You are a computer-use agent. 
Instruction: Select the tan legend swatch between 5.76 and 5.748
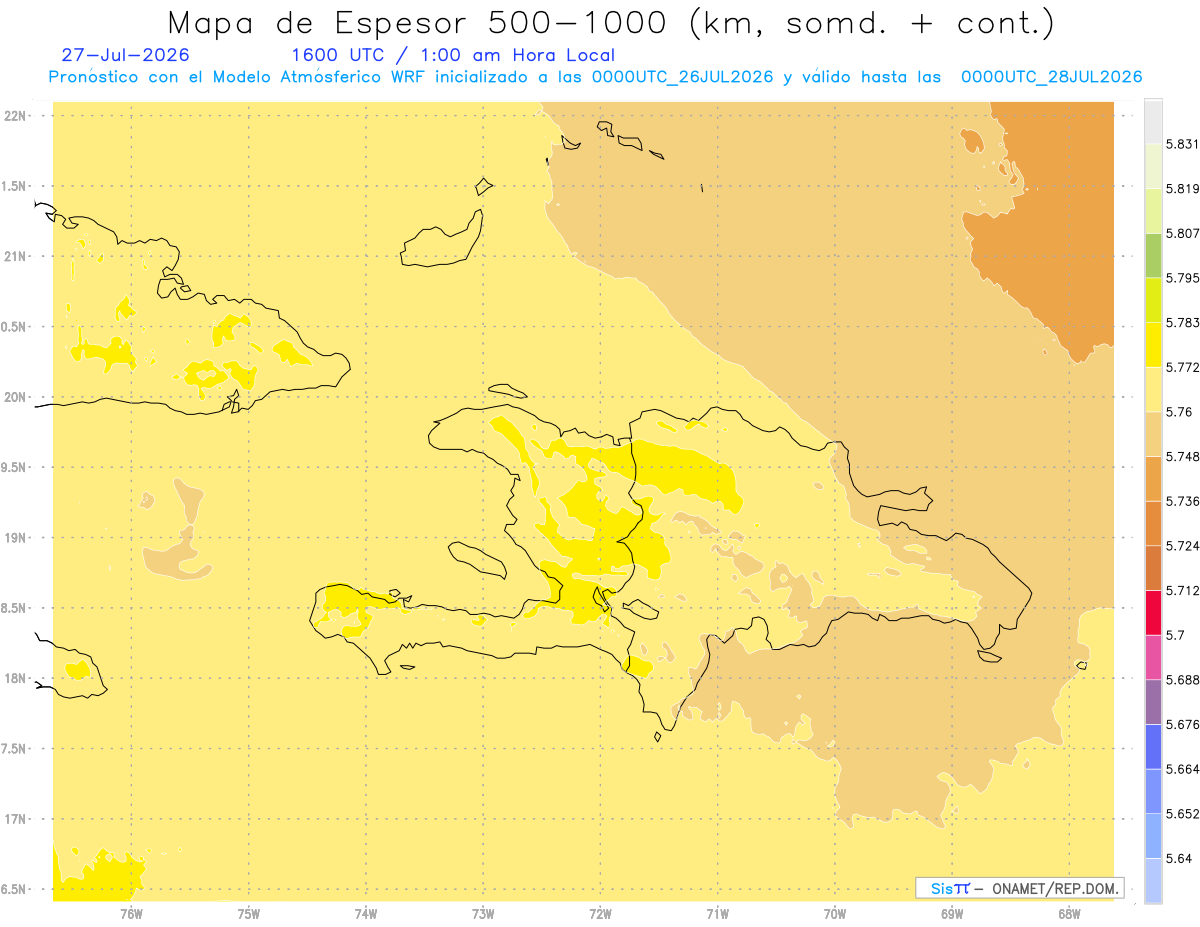tap(1153, 434)
